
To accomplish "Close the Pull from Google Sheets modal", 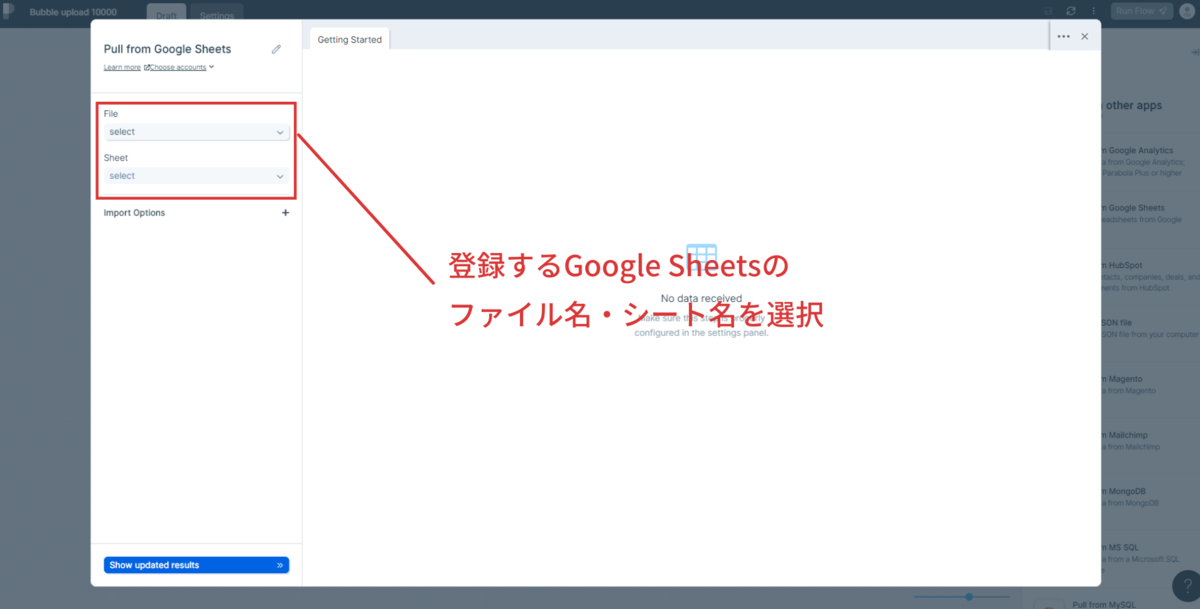I will pos(1084,36).
